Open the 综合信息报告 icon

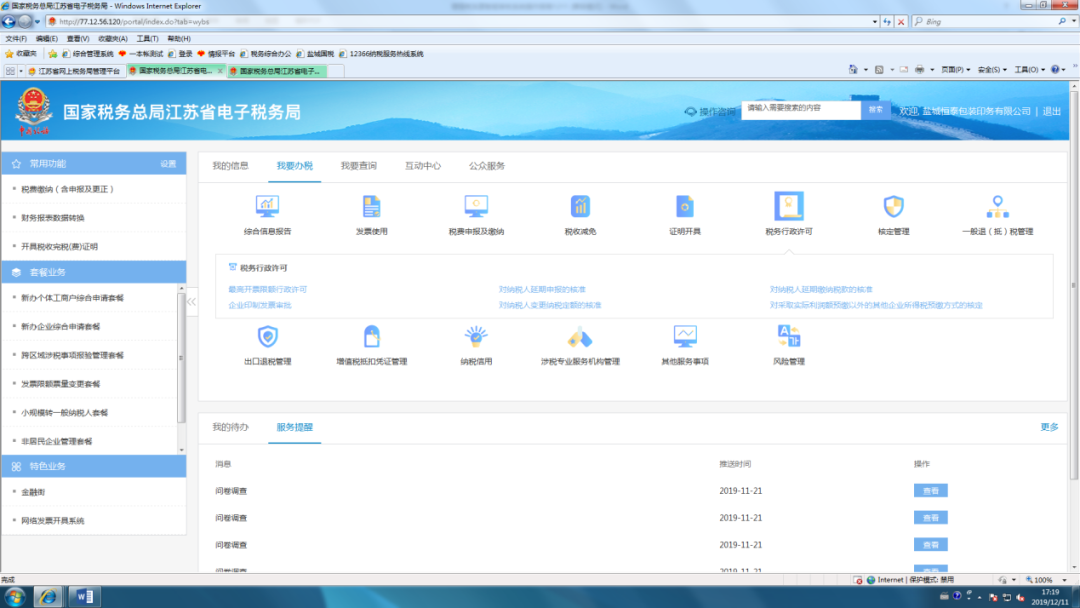coord(267,206)
